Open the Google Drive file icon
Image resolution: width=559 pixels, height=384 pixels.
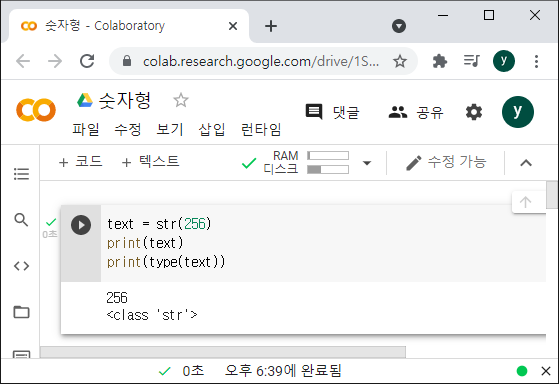tap(85, 100)
